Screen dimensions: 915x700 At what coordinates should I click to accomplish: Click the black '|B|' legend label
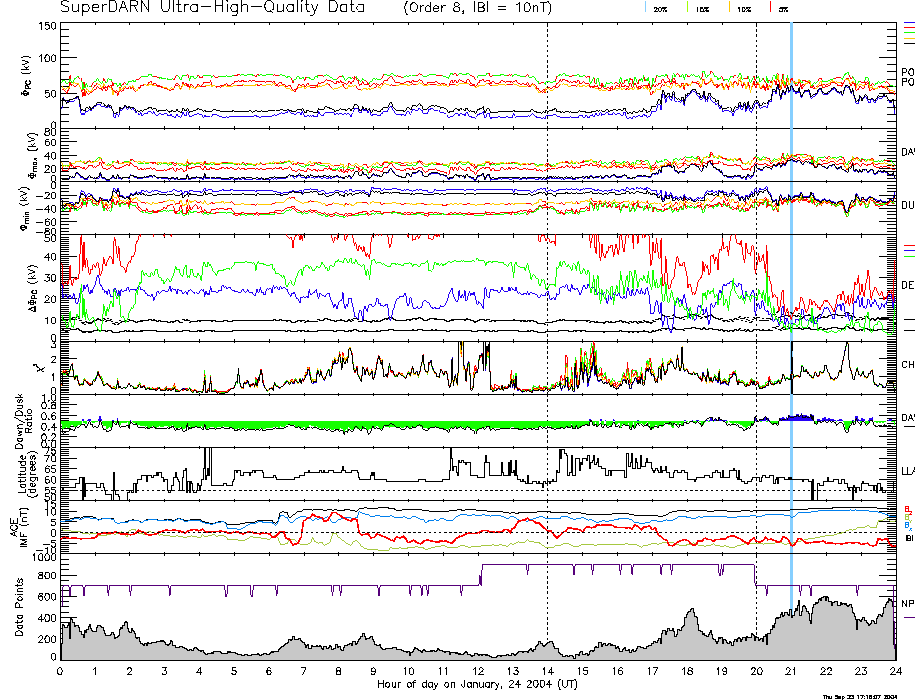909,538
